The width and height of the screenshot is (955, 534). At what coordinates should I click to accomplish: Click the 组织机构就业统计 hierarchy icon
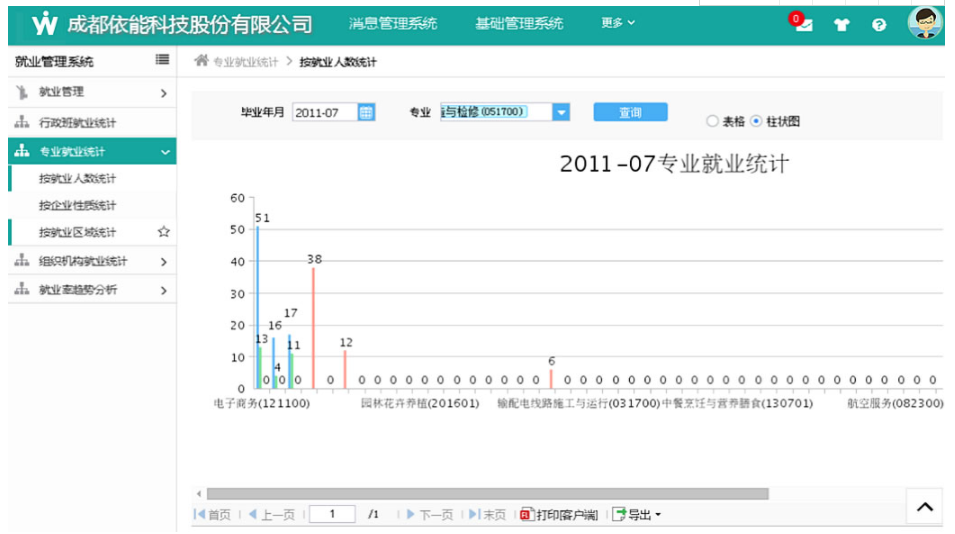point(22,261)
